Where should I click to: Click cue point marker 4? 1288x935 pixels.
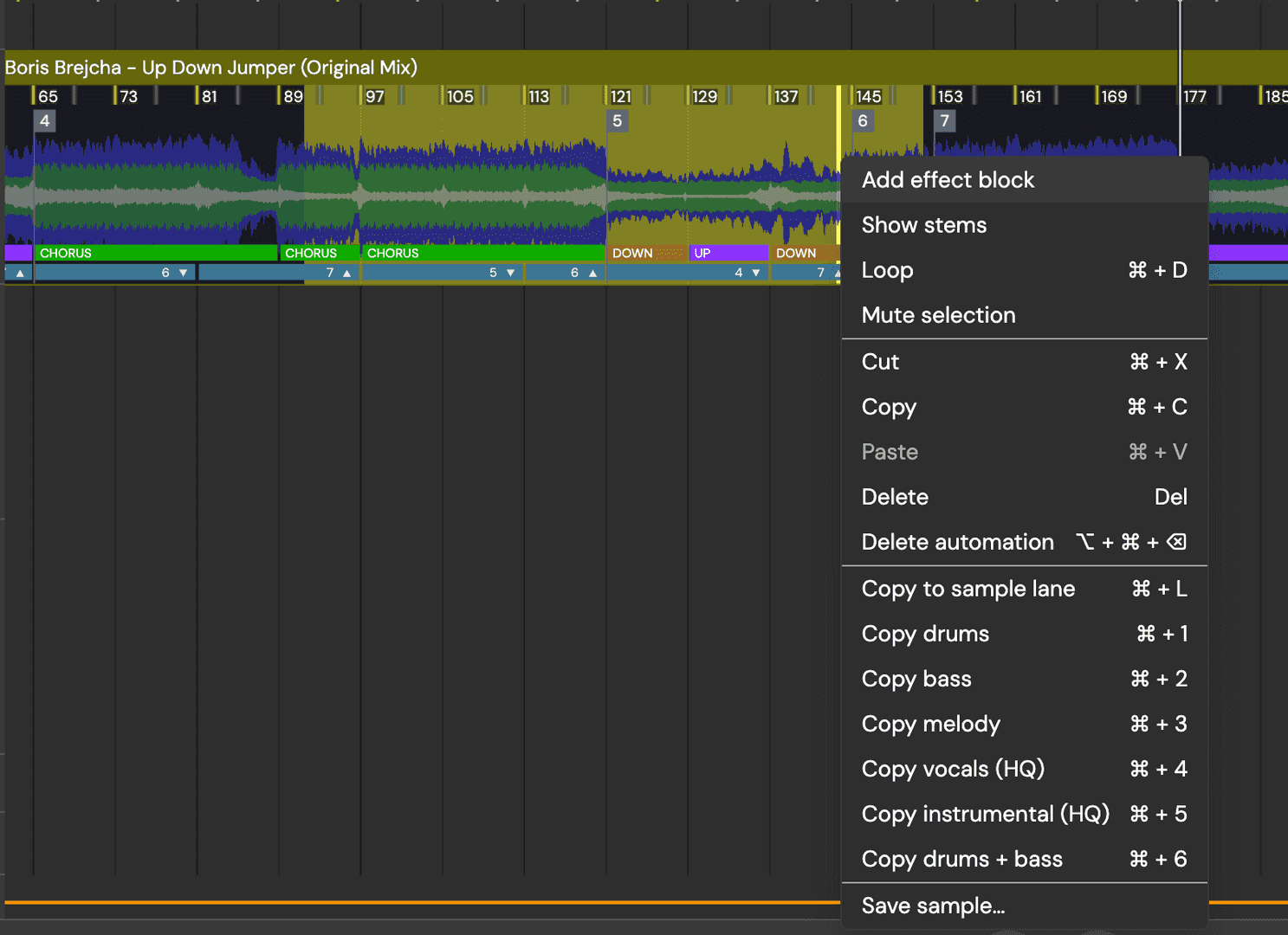[45, 121]
